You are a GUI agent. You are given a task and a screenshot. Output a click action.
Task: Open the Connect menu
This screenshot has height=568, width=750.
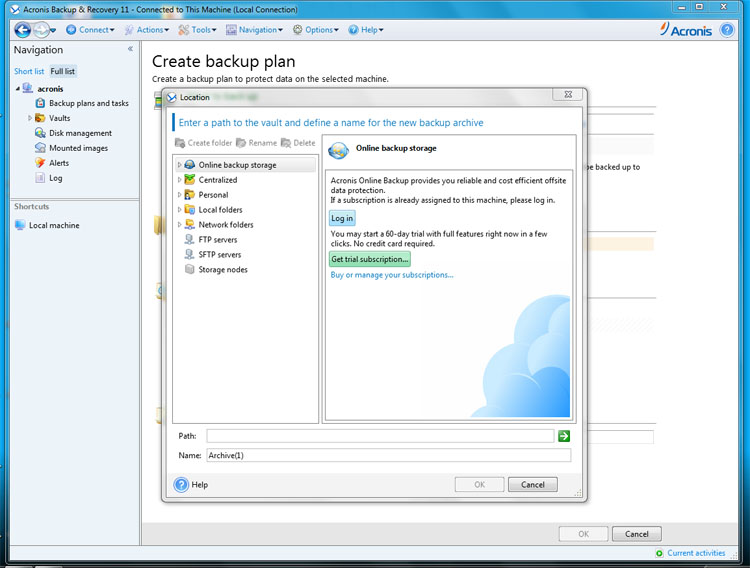[90, 30]
